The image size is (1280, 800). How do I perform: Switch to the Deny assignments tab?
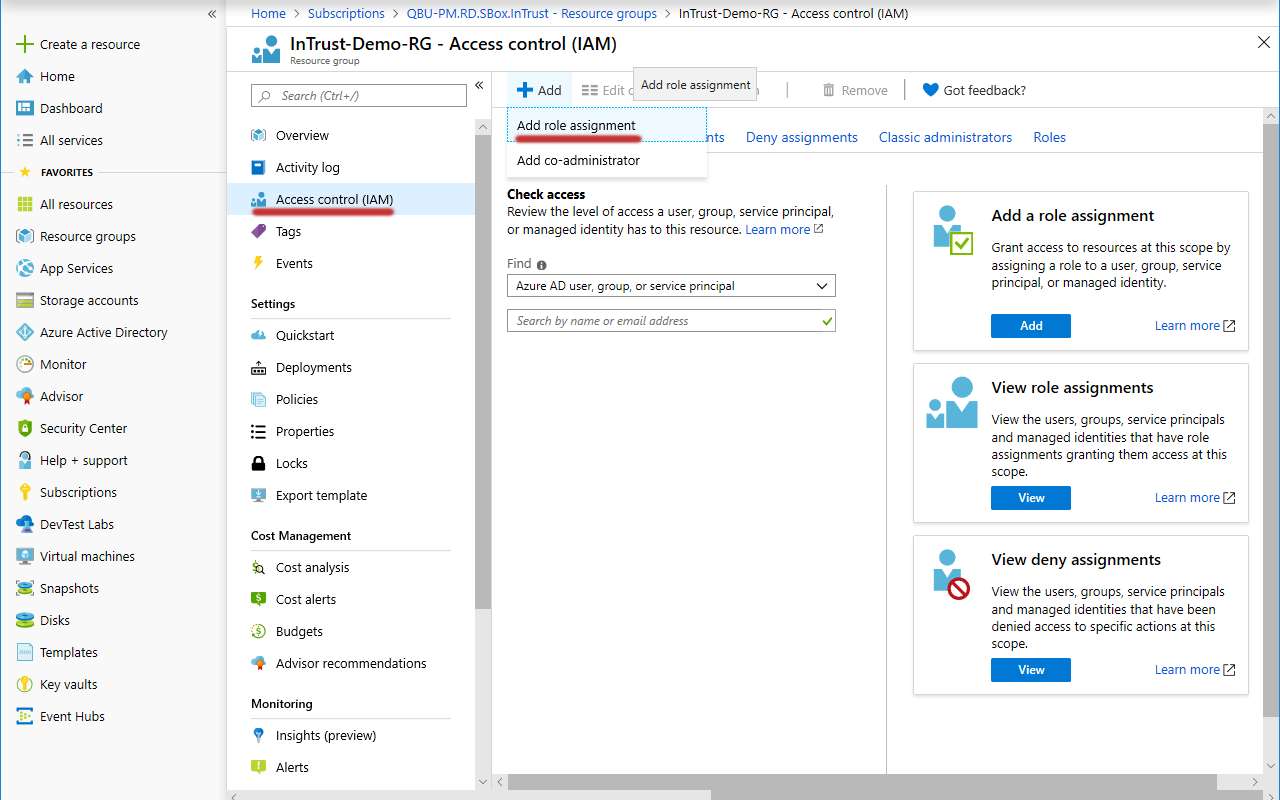pyautogui.click(x=801, y=137)
